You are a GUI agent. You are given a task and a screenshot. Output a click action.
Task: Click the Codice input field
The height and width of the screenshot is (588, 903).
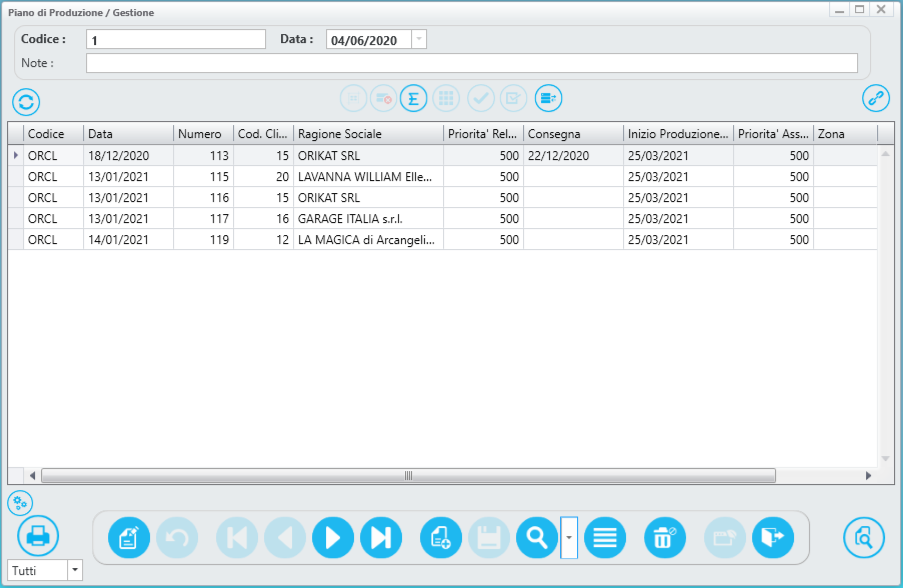tap(176, 40)
